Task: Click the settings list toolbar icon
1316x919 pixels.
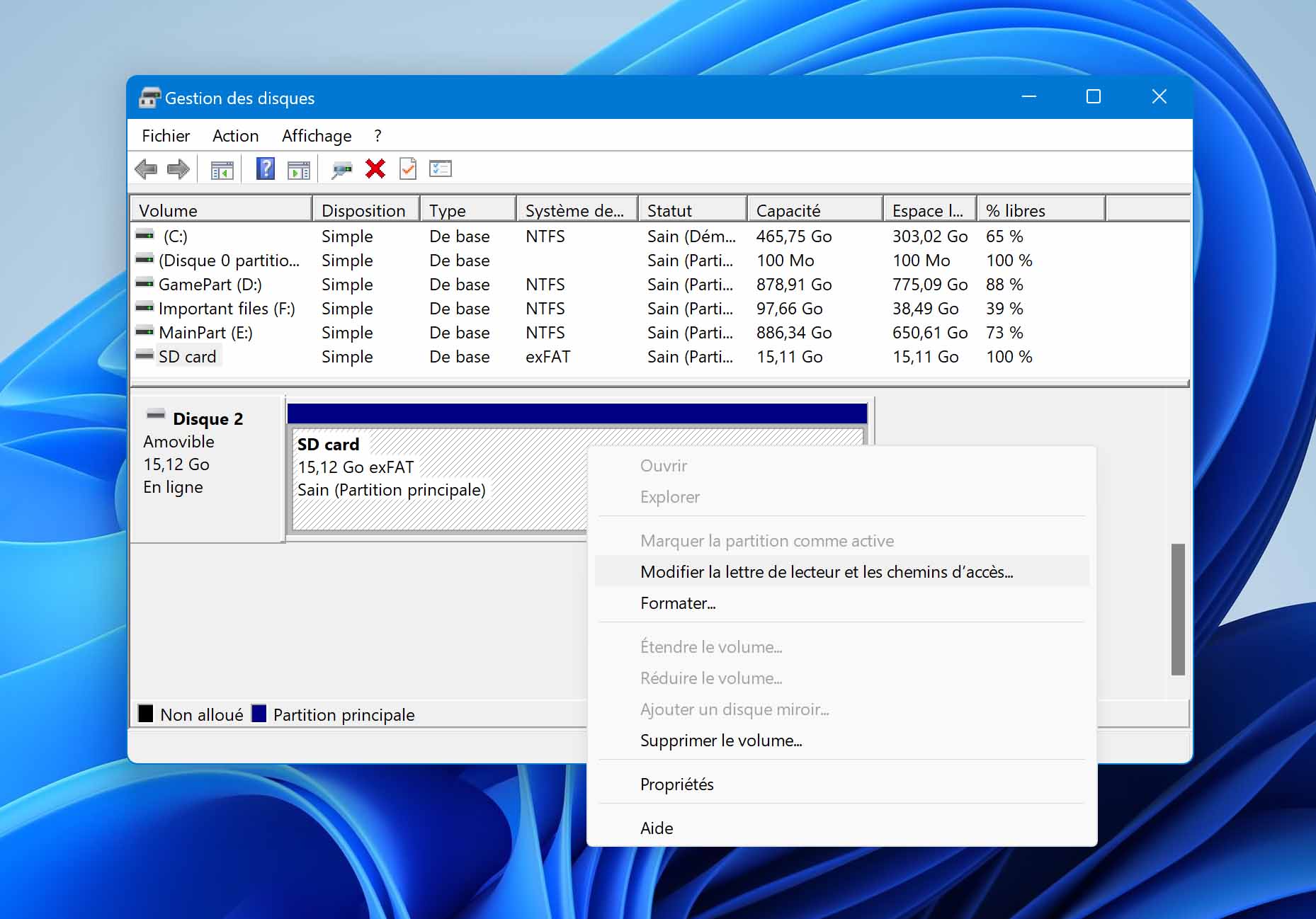Action: tap(441, 169)
